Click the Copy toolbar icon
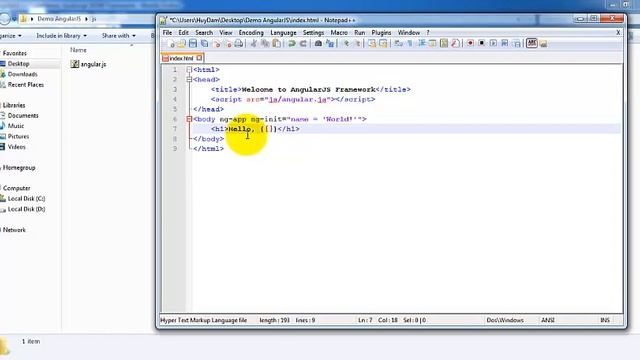640x360 pixels. 264,43
